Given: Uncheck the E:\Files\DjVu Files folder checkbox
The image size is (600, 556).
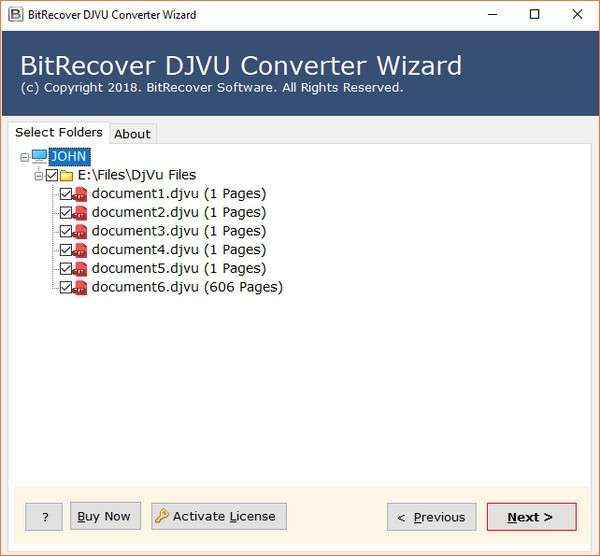Looking at the screenshot, I should (x=52, y=175).
